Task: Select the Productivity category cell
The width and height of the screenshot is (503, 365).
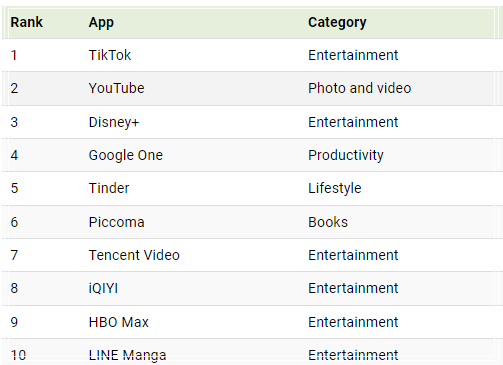Action: [x=346, y=155]
